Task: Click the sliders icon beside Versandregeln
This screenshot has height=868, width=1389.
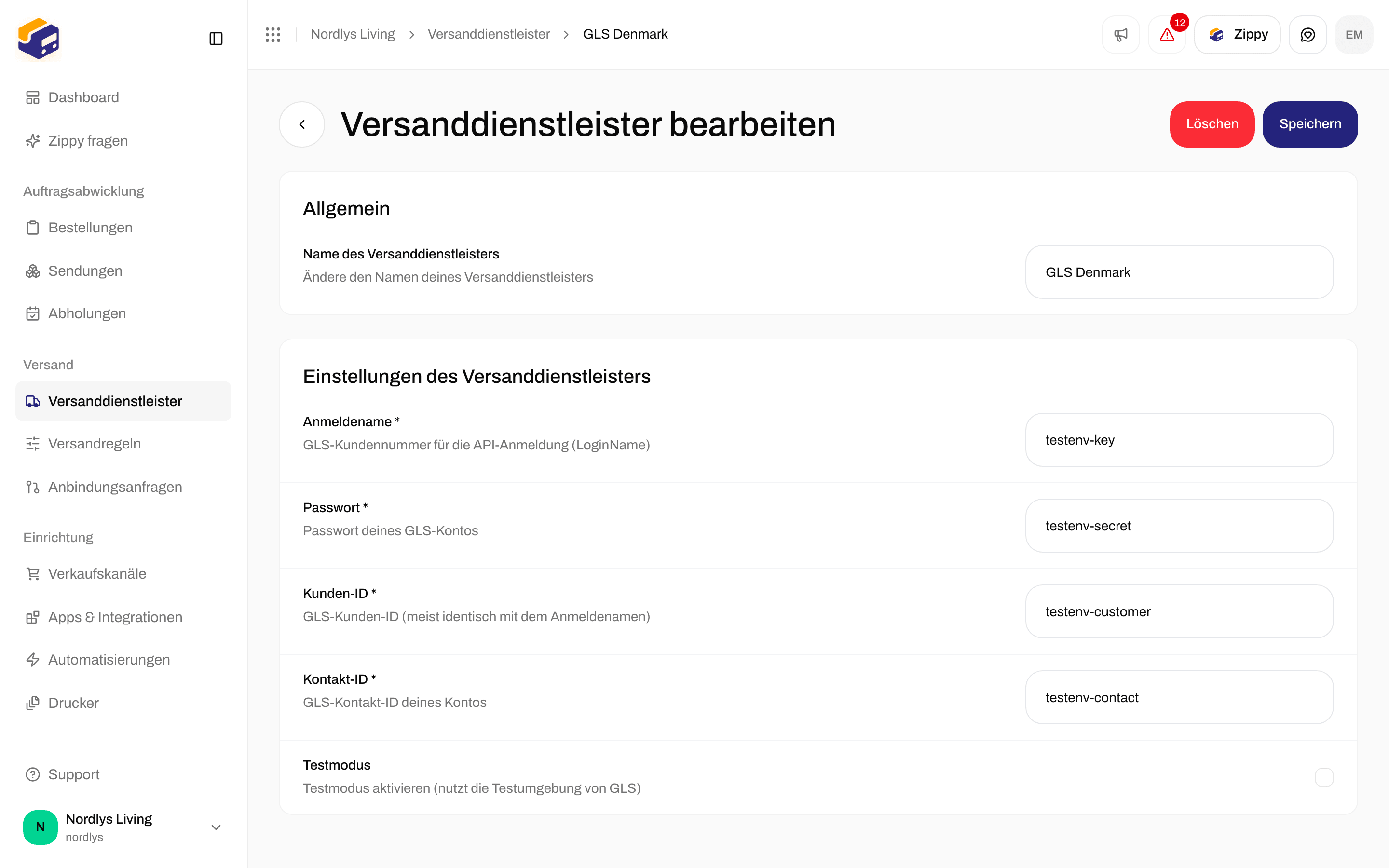Action: click(x=33, y=444)
